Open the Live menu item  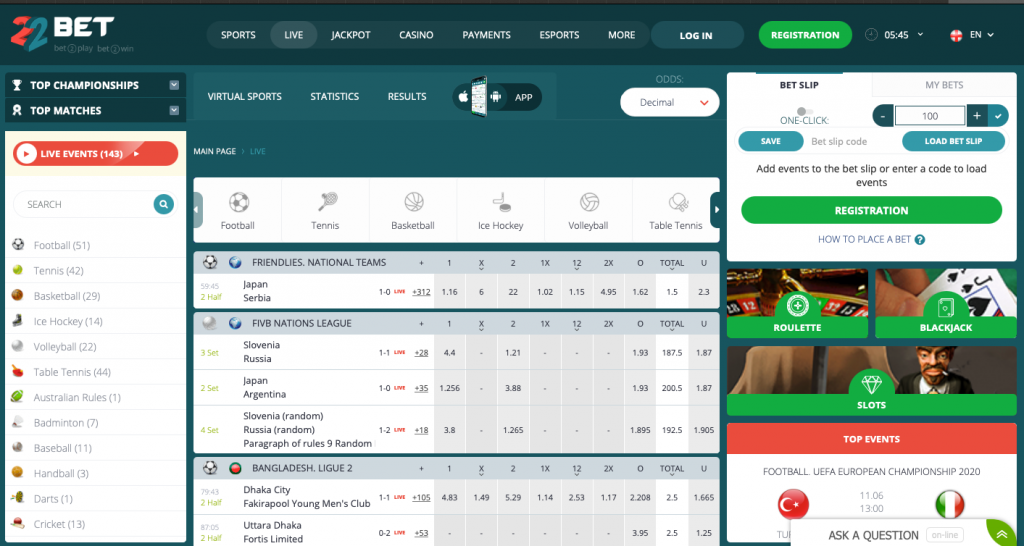point(294,35)
